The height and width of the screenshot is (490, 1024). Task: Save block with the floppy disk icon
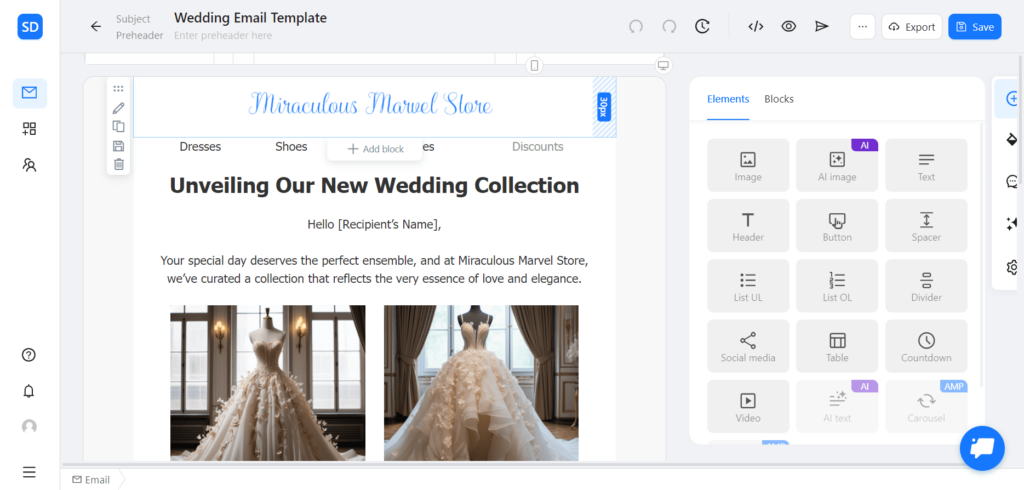118,146
